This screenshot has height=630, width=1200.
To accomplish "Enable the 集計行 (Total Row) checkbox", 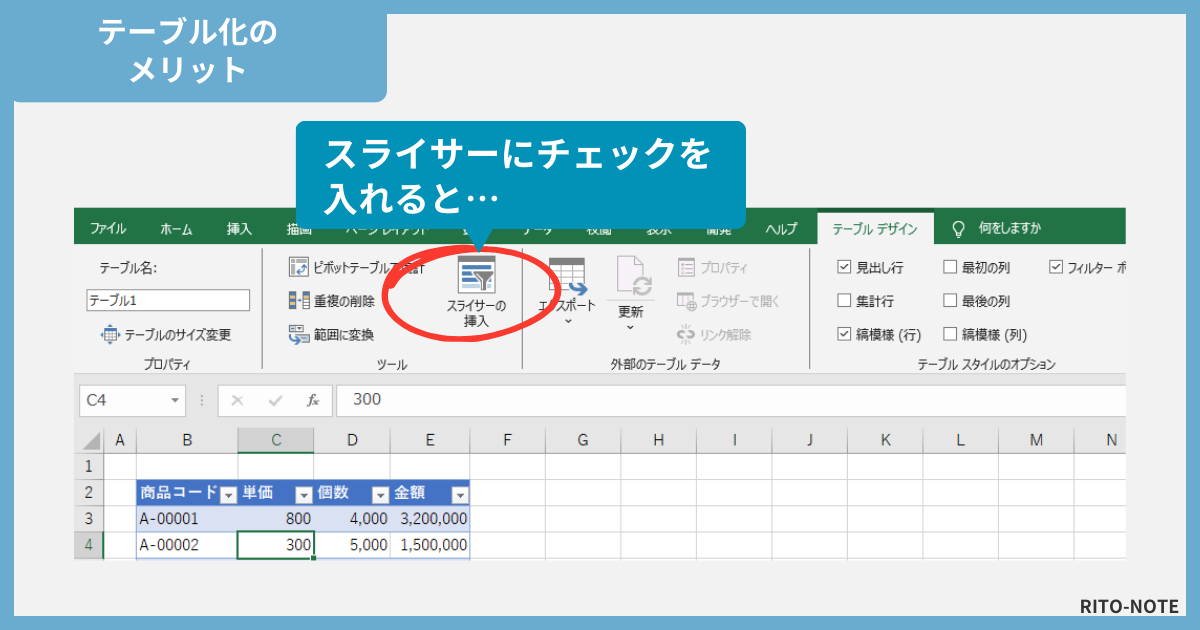I will (844, 299).
